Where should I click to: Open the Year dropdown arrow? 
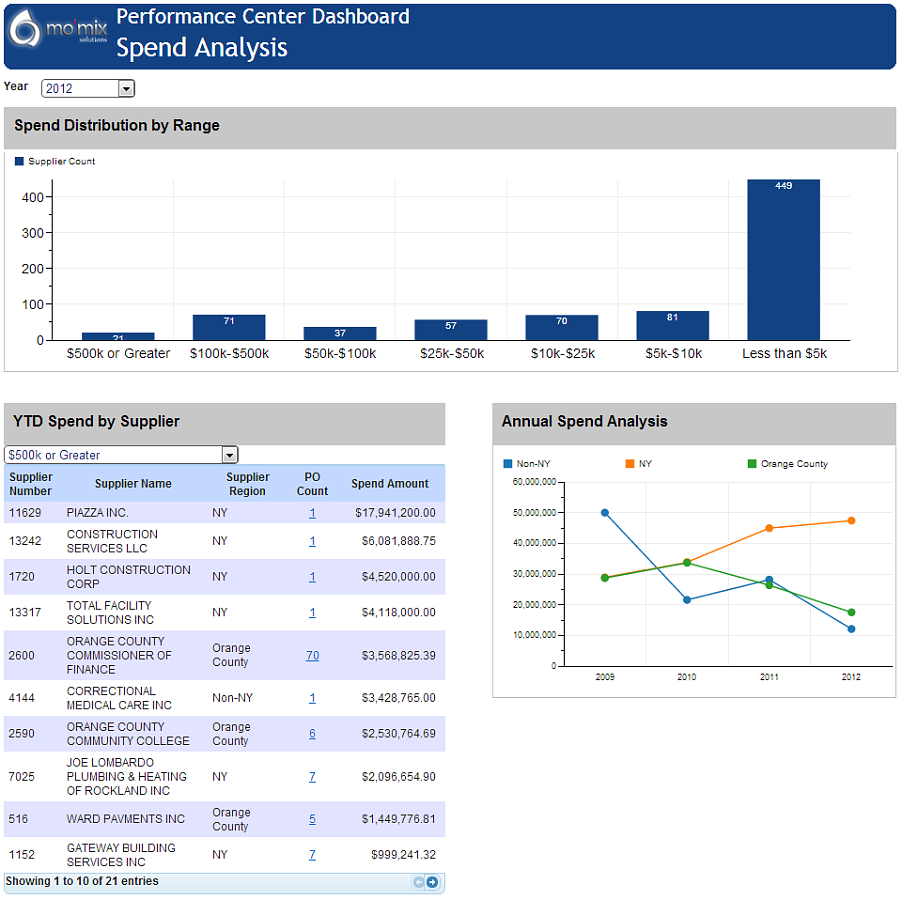tap(126, 89)
